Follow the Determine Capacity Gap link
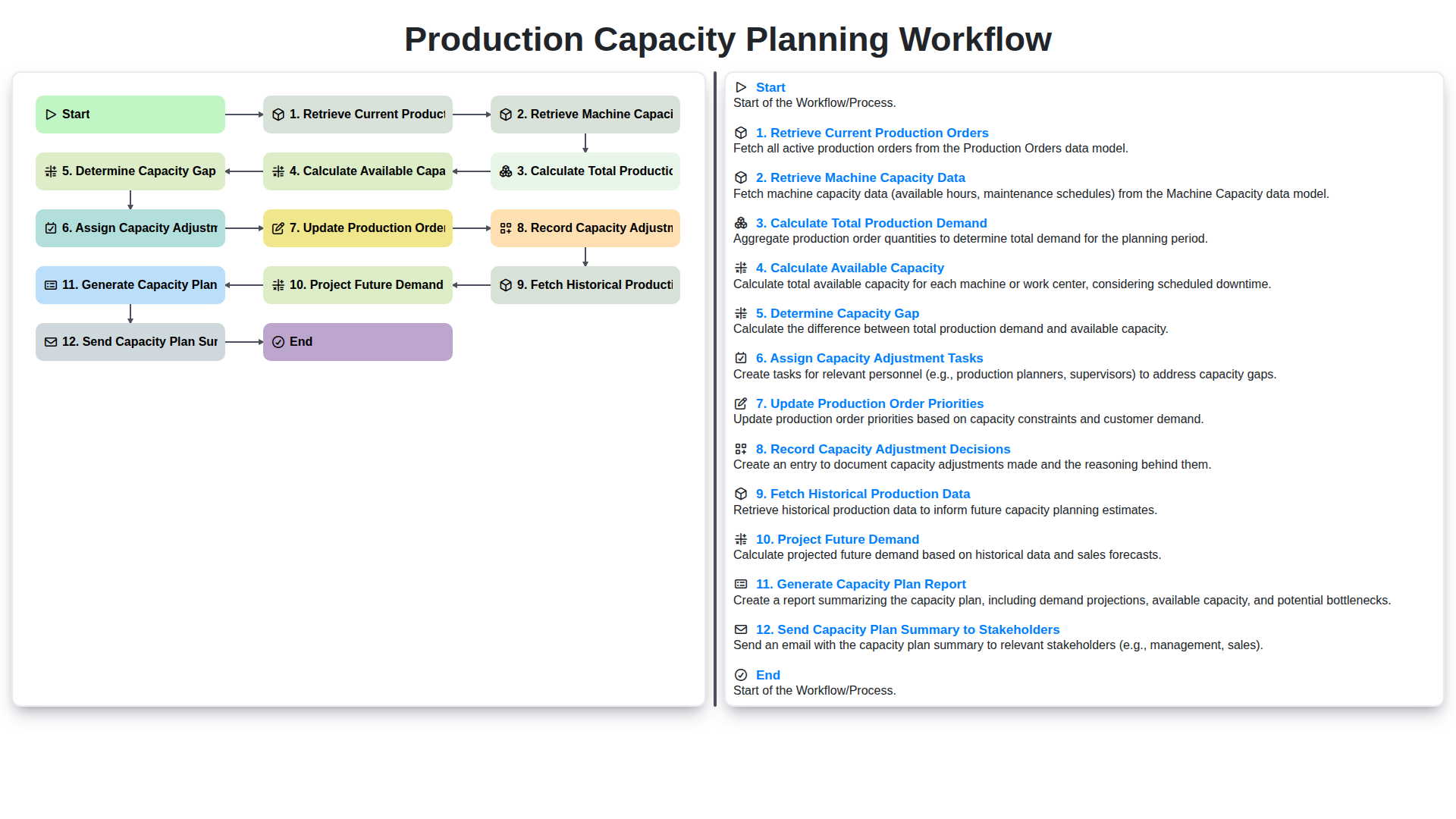Screen dimensions: 1456x819 point(837,313)
